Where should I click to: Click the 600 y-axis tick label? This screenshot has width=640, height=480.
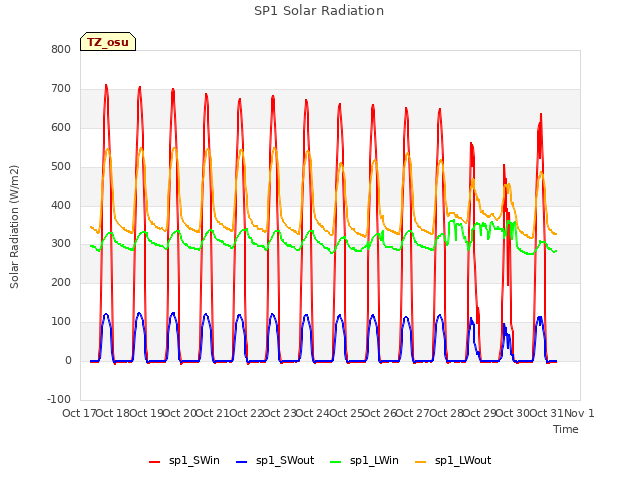click(x=61, y=127)
